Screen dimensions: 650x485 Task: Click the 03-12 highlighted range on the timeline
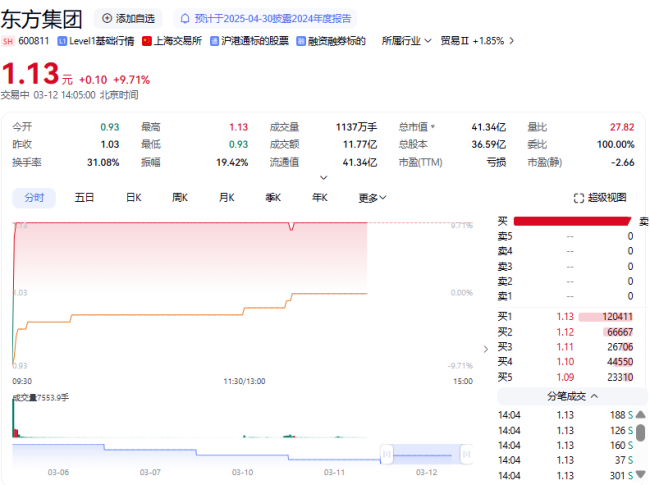click(427, 454)
